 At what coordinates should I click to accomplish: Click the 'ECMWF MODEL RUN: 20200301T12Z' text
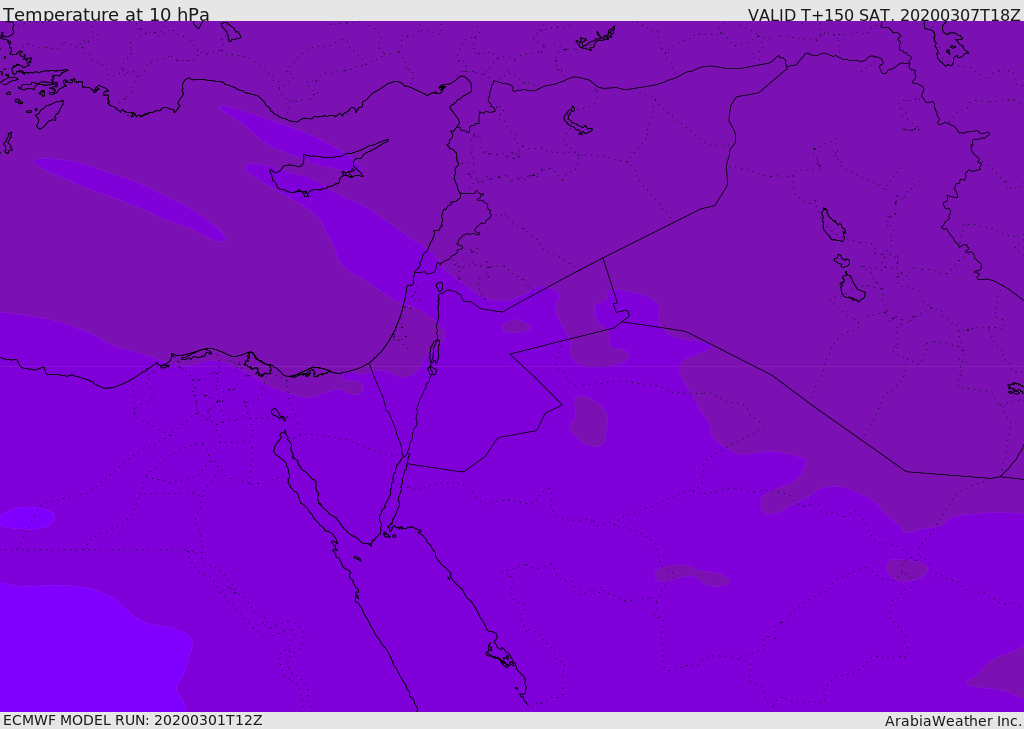click(133, 720)
